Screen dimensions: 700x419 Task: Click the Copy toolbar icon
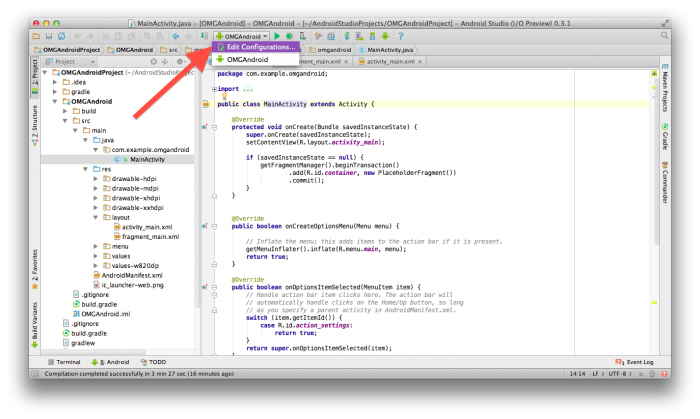point(118,36)
